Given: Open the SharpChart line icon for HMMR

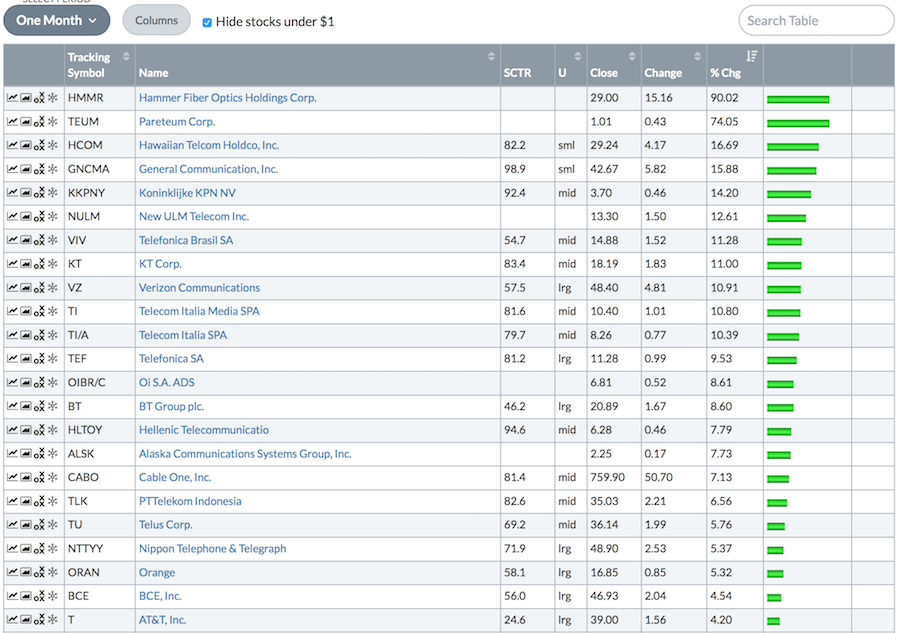Looking at the screenshot, I should pos(12,98).
